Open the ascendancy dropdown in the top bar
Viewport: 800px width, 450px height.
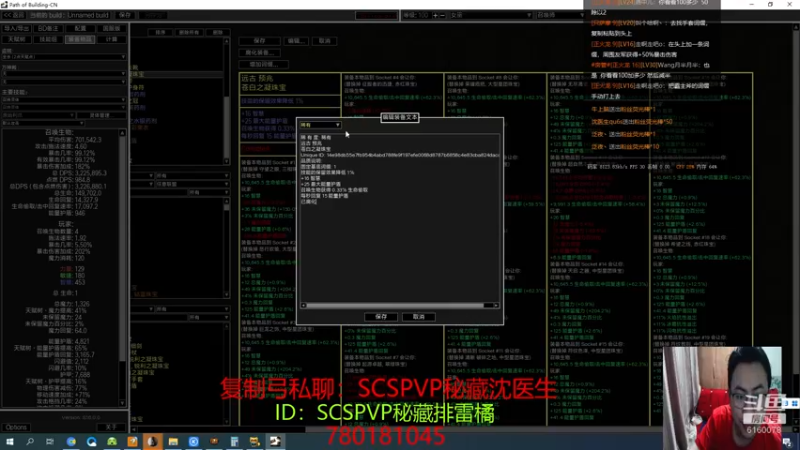(560, 15)
